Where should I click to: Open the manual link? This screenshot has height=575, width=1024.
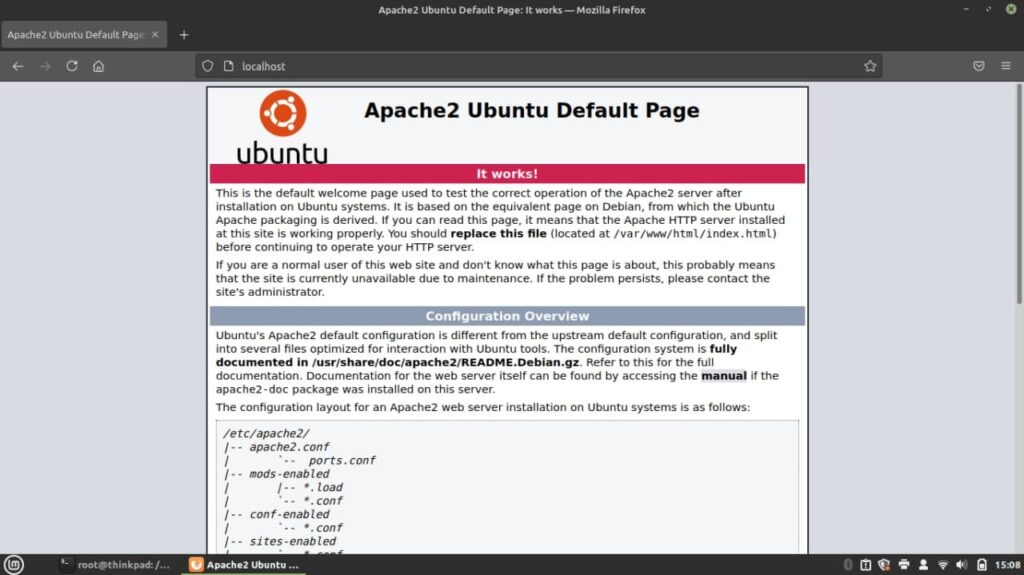click(x=724, y=376)
